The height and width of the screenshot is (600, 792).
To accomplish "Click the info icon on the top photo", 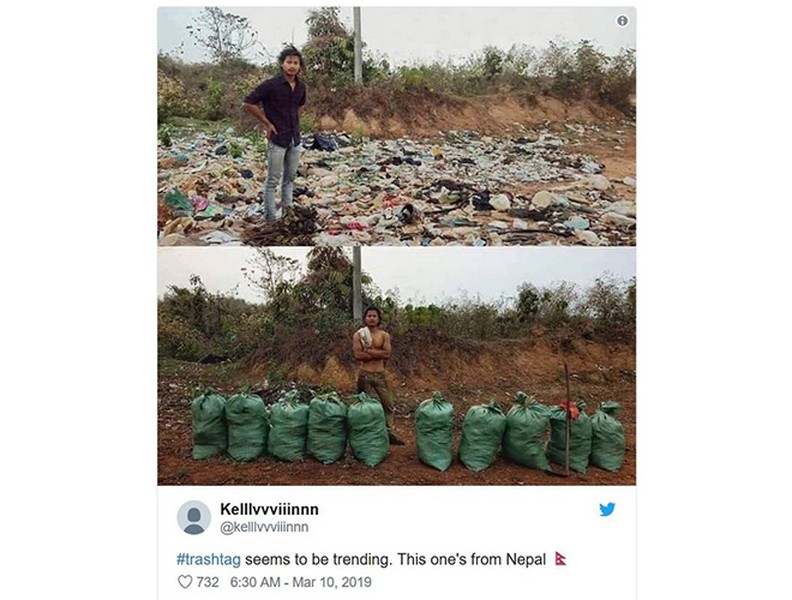I will tap(622, 21).
